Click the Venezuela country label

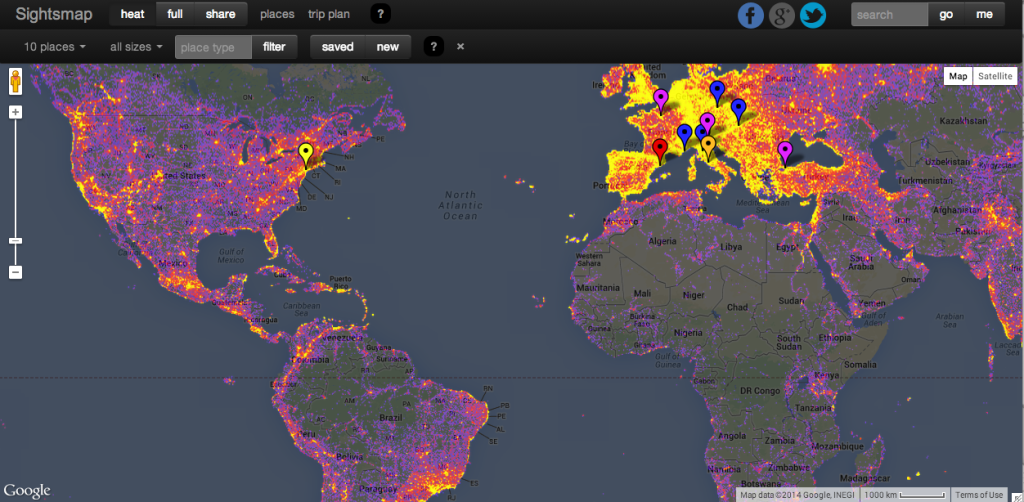[x=342, y=337]
